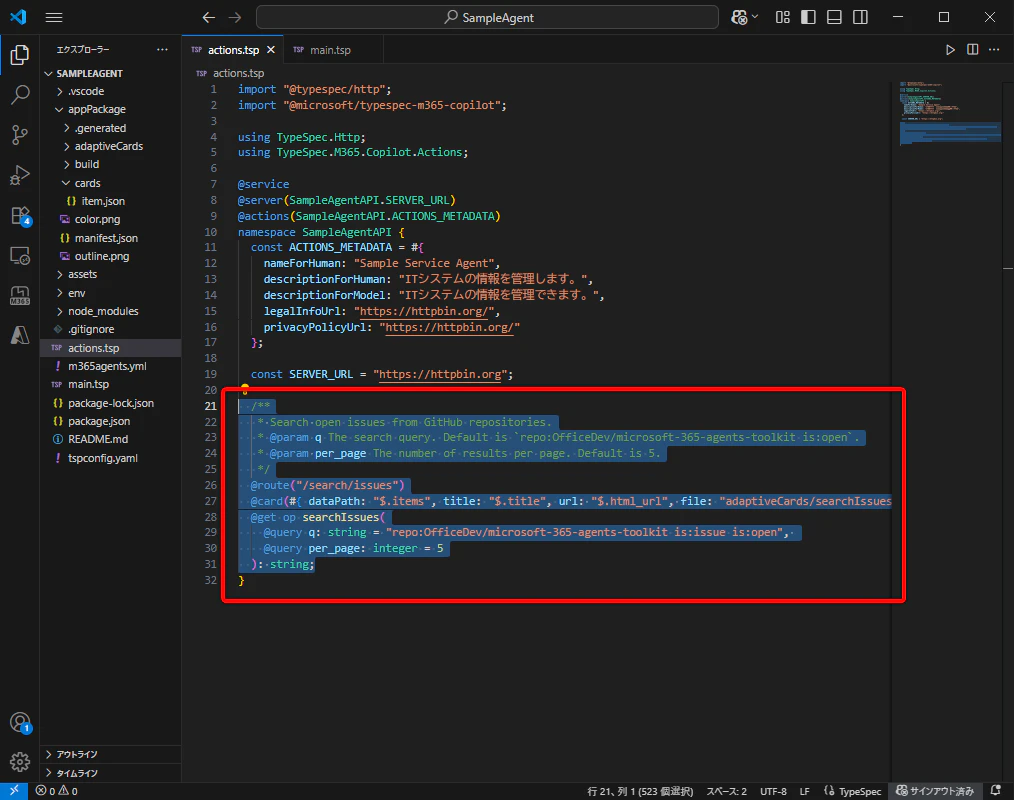Open the Search view in activity bar
The height and width of the screenshot is (800, 1014).
pyautogui.click(x=19, y=95)
